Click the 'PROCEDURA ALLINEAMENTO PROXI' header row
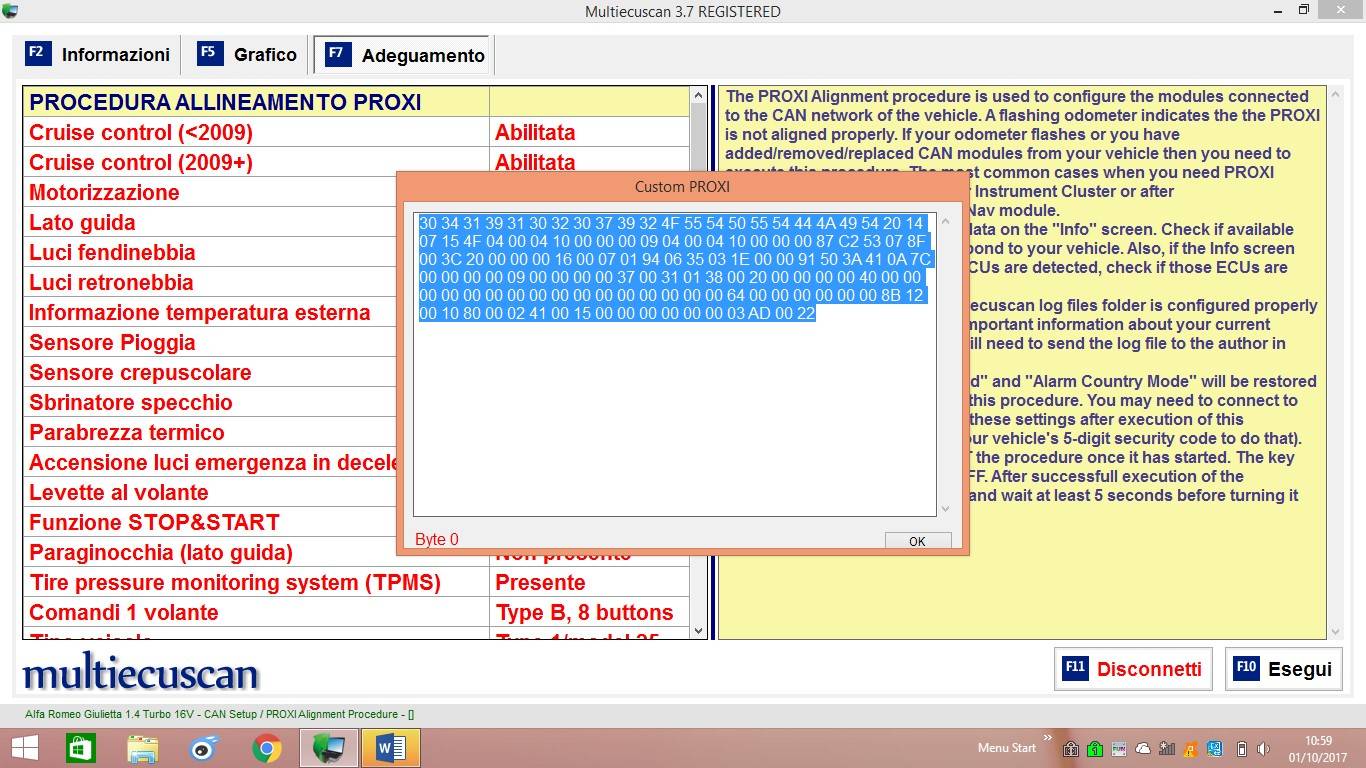The image size is (1366, 768). click(356, 102)
